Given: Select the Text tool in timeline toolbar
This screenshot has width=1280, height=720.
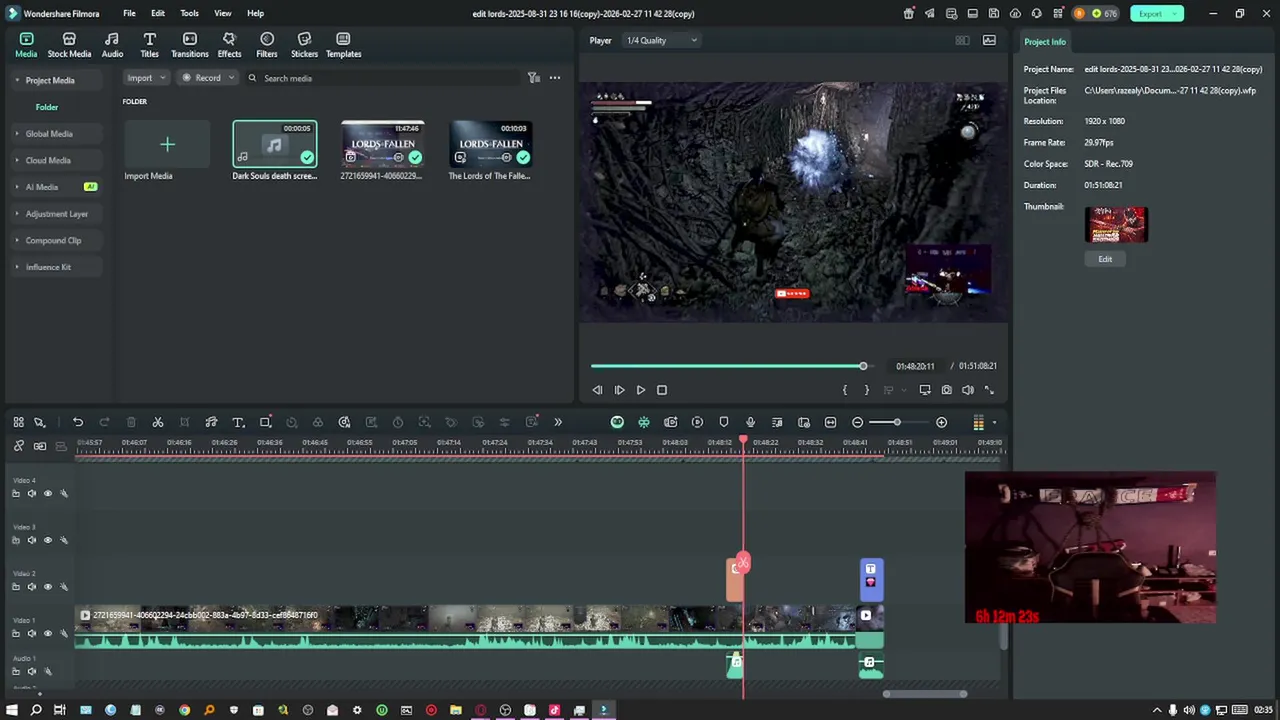Looking at the screenshot, I should (x=238, y=422).
